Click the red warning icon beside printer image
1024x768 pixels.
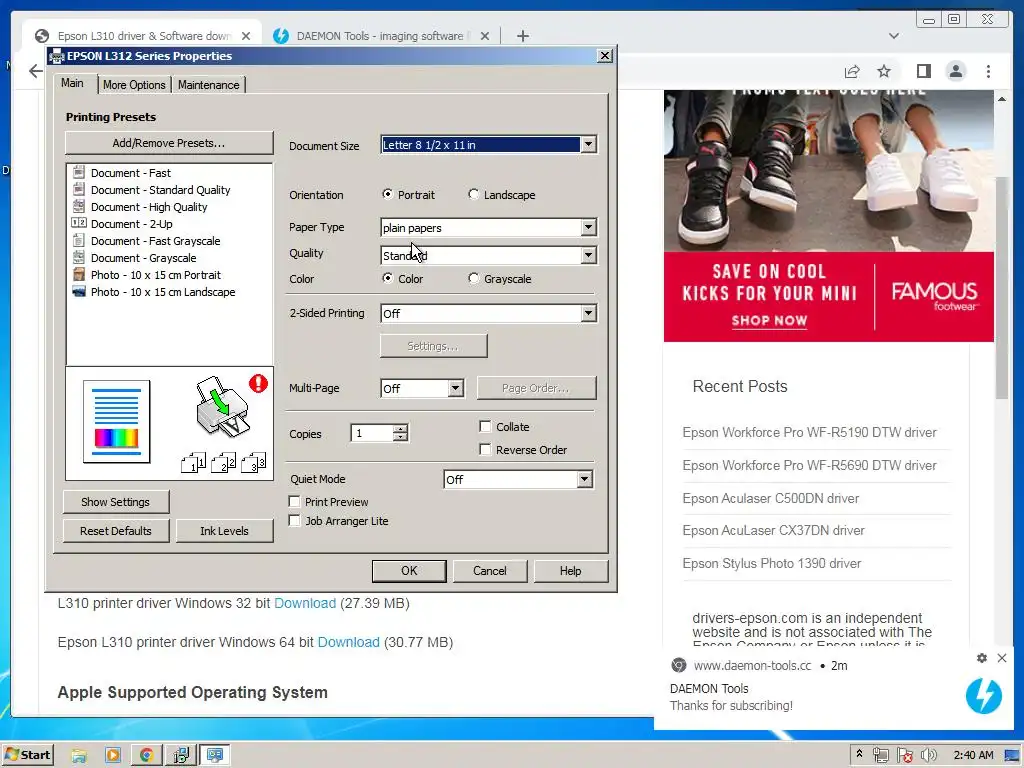point(259,383)
